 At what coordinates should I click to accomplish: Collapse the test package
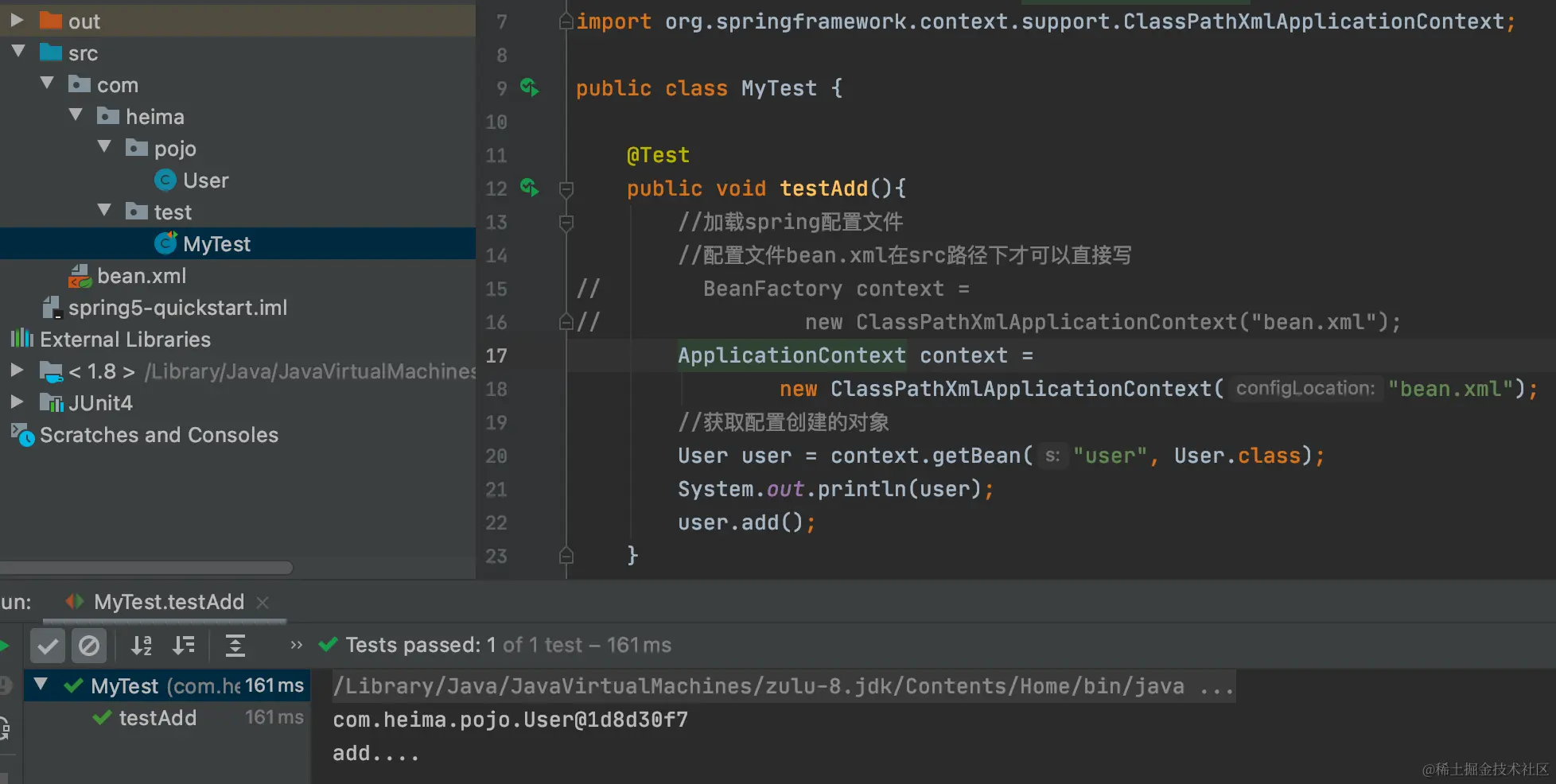point(104,210)
